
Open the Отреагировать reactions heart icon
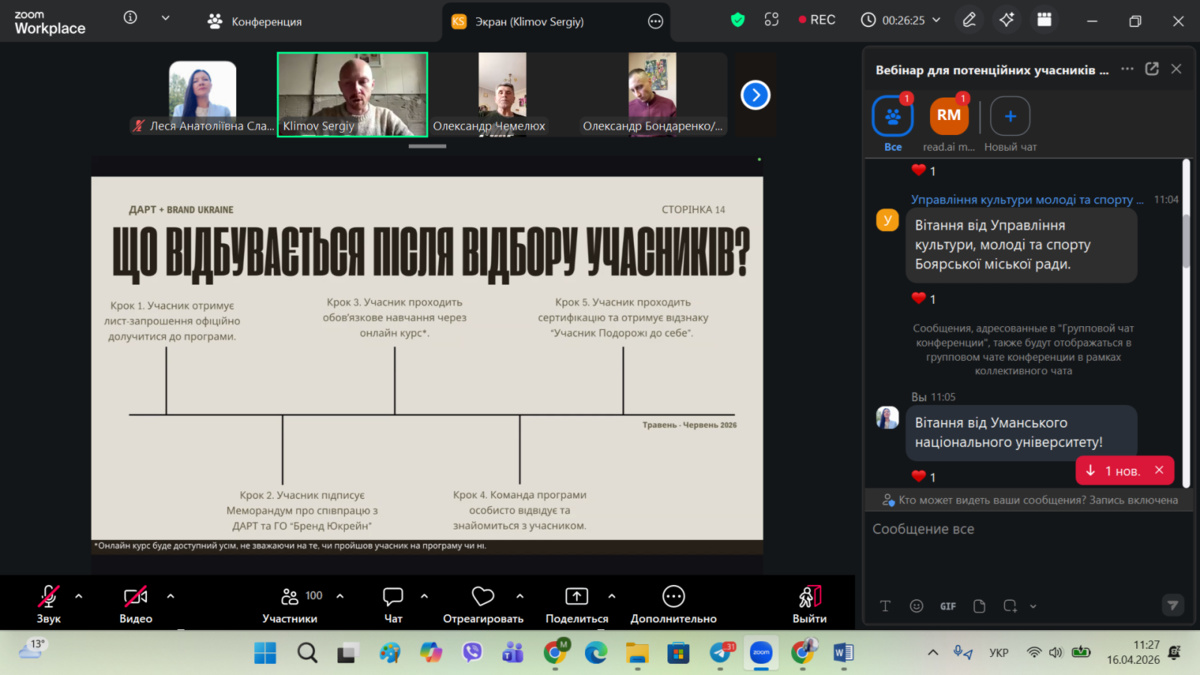(x=483, y=597)
